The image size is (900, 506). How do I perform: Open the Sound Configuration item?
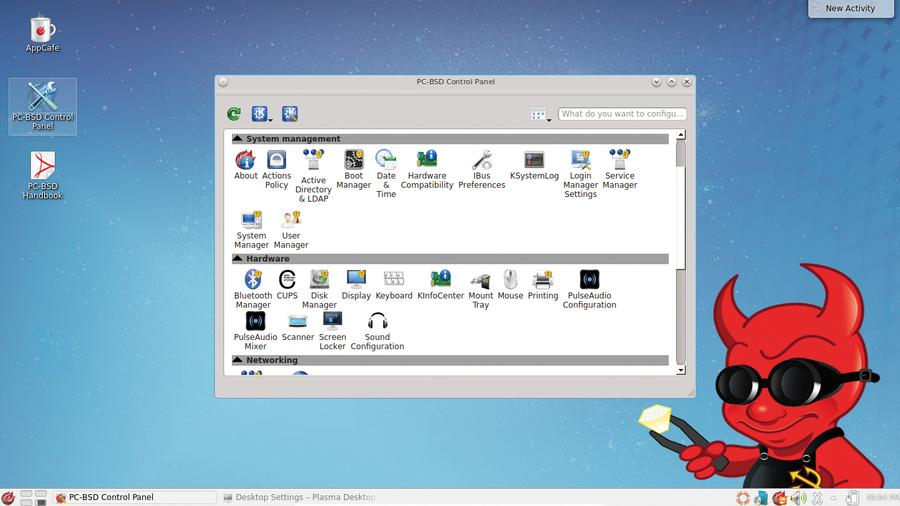coord(377,330)
